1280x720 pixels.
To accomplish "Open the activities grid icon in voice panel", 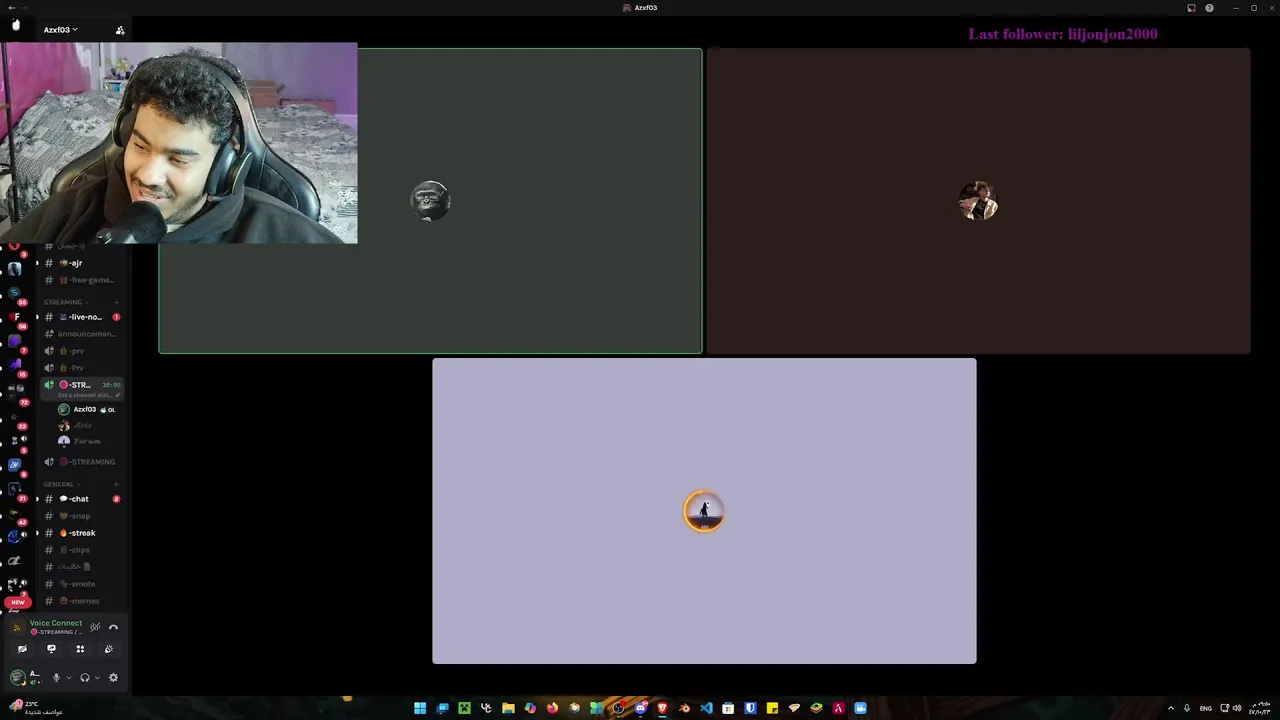I will click(x=80, y=649).
